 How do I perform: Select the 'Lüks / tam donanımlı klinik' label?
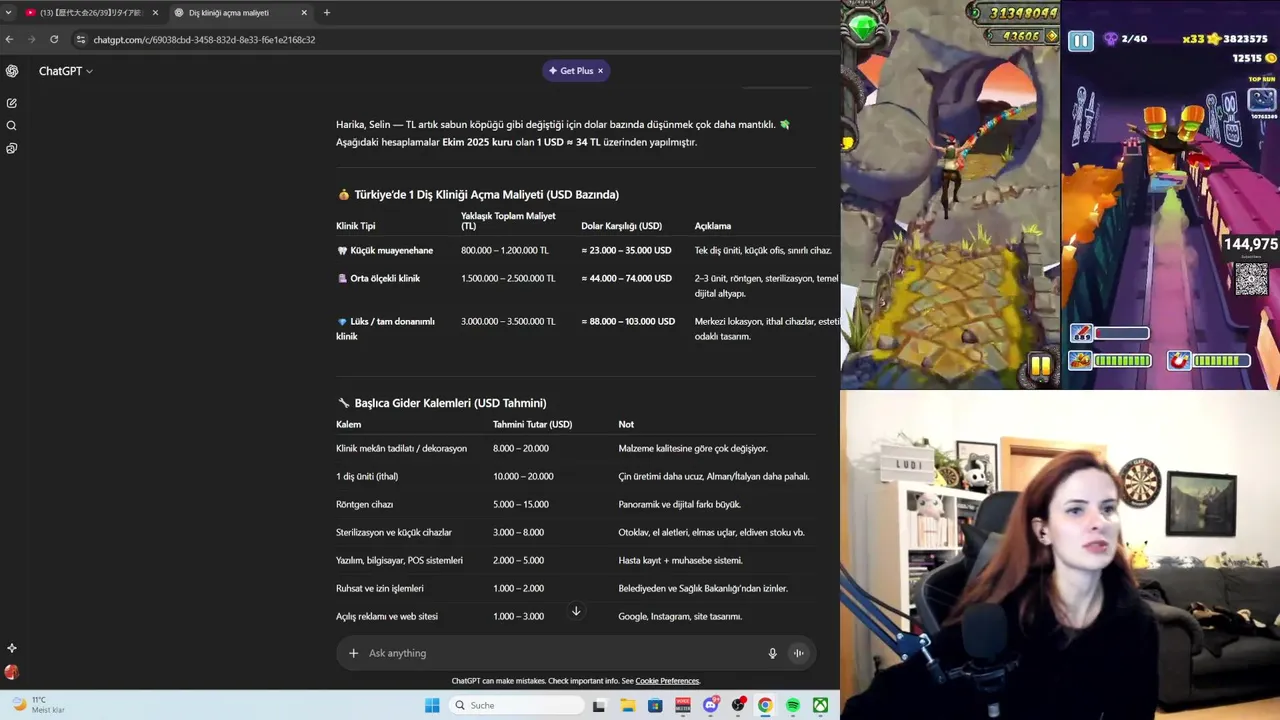[x=385, y=329]
